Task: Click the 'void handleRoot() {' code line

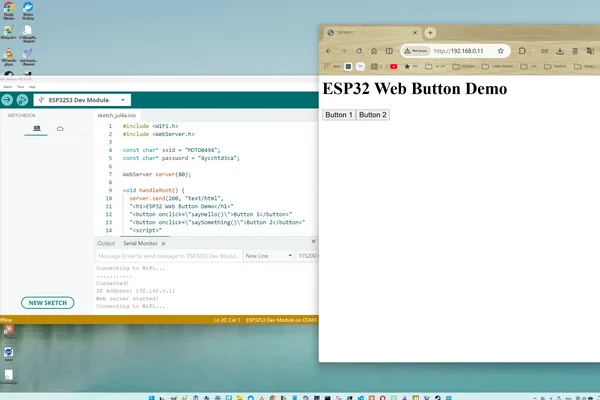Action: point(153,190)
